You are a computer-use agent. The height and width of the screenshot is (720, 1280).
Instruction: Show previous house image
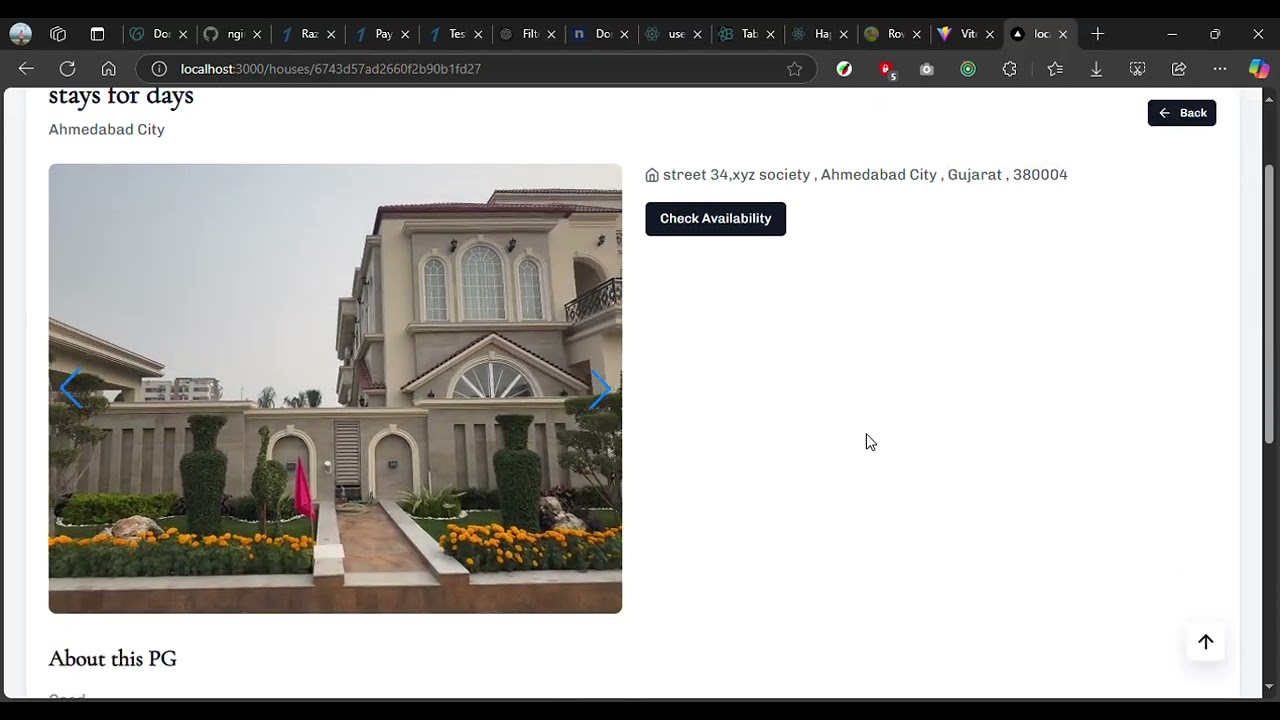(70, 388)
